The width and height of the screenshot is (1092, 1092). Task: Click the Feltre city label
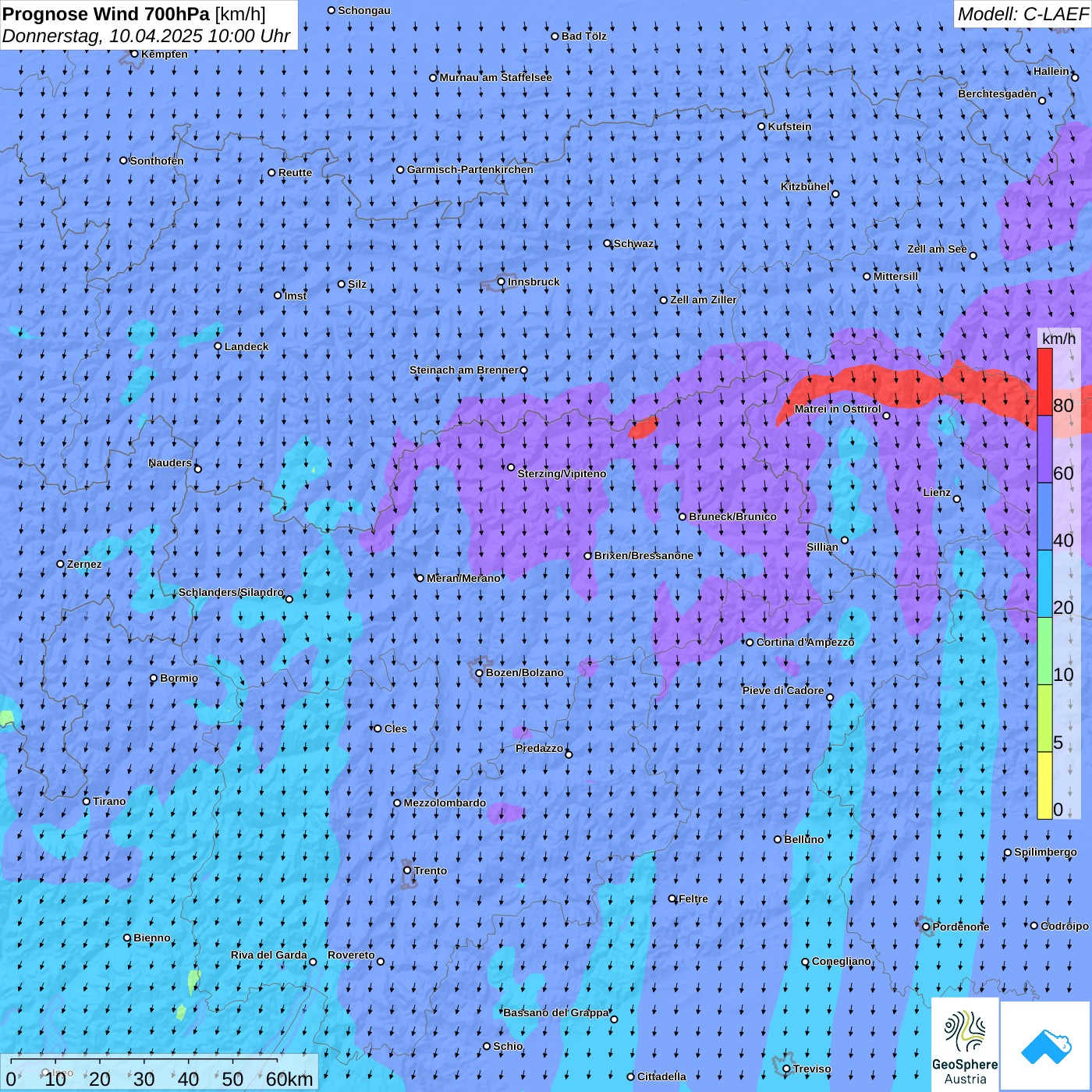(693, 899)
